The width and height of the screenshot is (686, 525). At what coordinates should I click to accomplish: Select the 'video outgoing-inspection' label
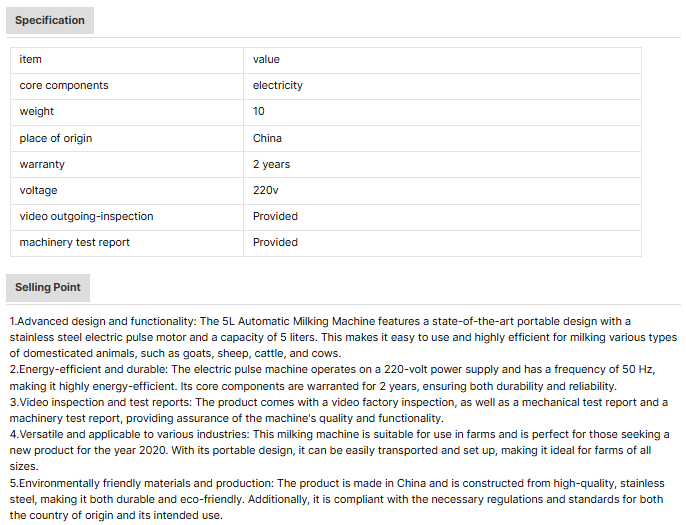87,216
